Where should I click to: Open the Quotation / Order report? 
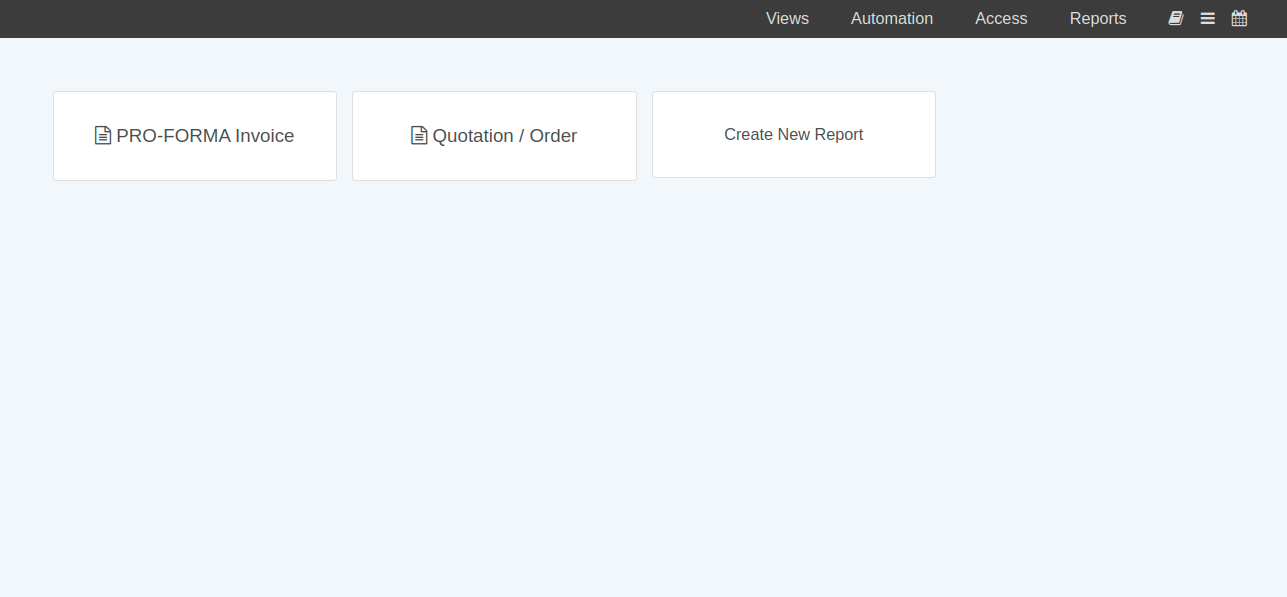[494, 136]
